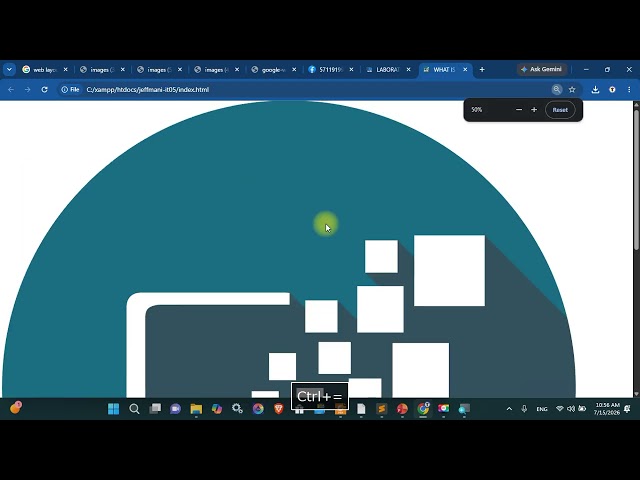Bookmark this page with the star icon
Screen dimensions: 640x480
(x=572, y=89)
